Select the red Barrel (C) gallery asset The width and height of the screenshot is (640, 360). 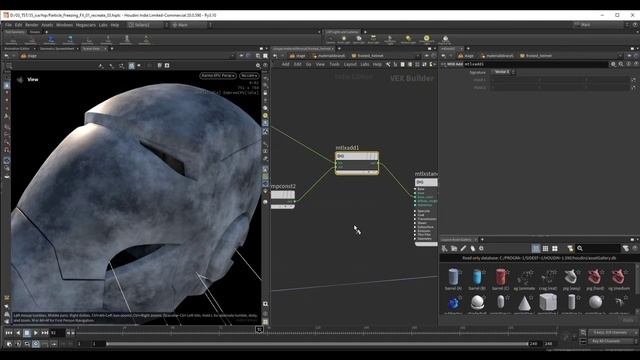[500, 279]
